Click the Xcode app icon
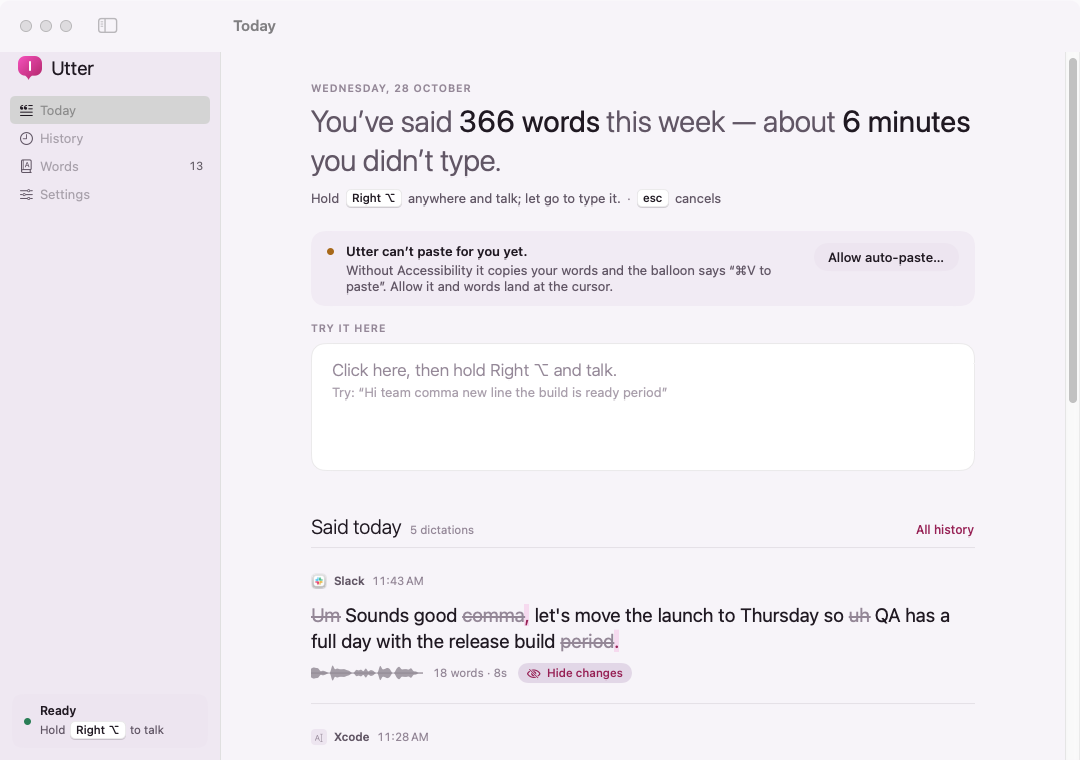1080x760 pixels. coord(319,737)
